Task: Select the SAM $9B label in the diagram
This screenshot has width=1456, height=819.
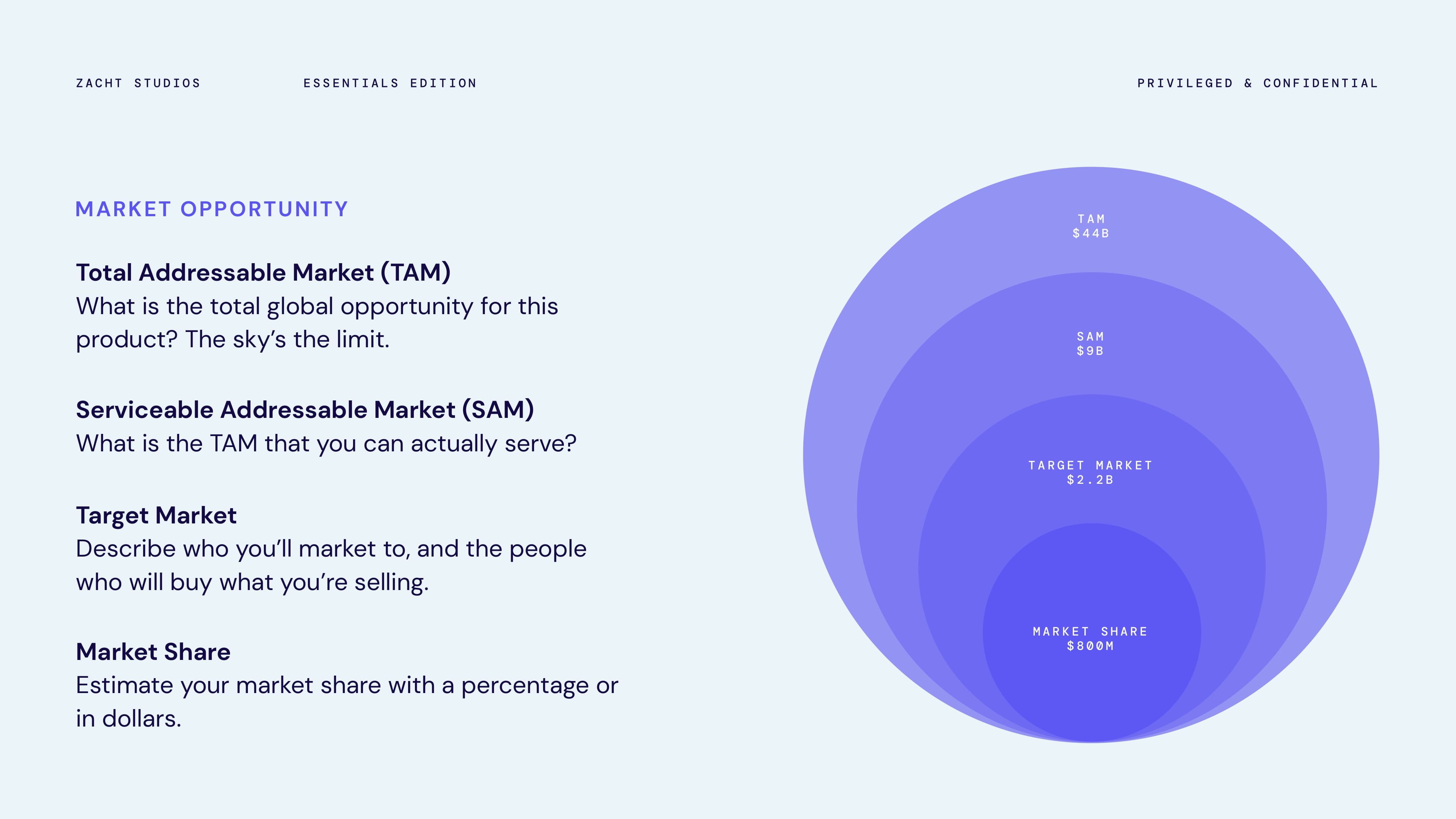Action: (1090, 344)
